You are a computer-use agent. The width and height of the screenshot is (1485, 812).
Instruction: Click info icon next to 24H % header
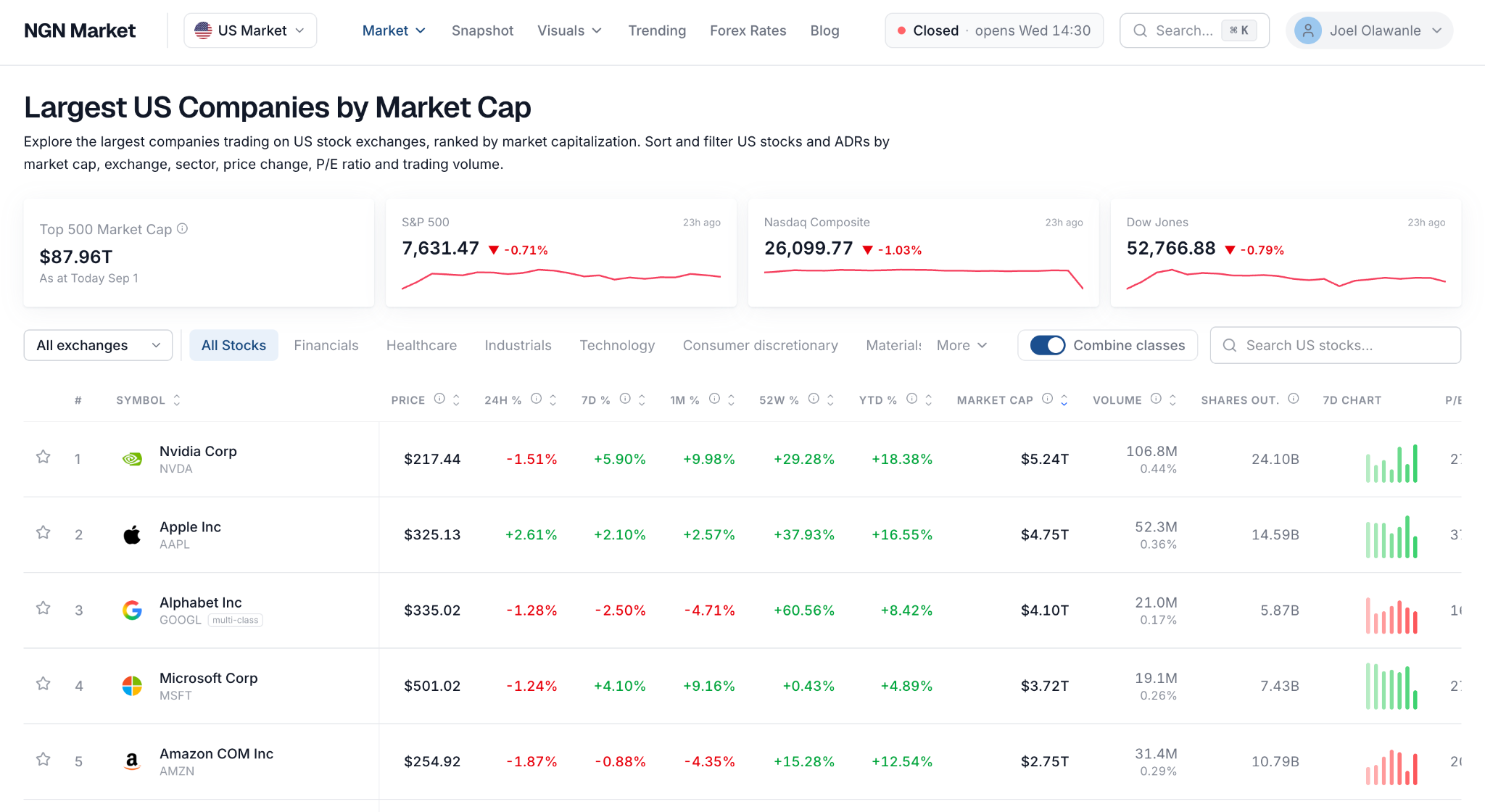tap(536, 399)
